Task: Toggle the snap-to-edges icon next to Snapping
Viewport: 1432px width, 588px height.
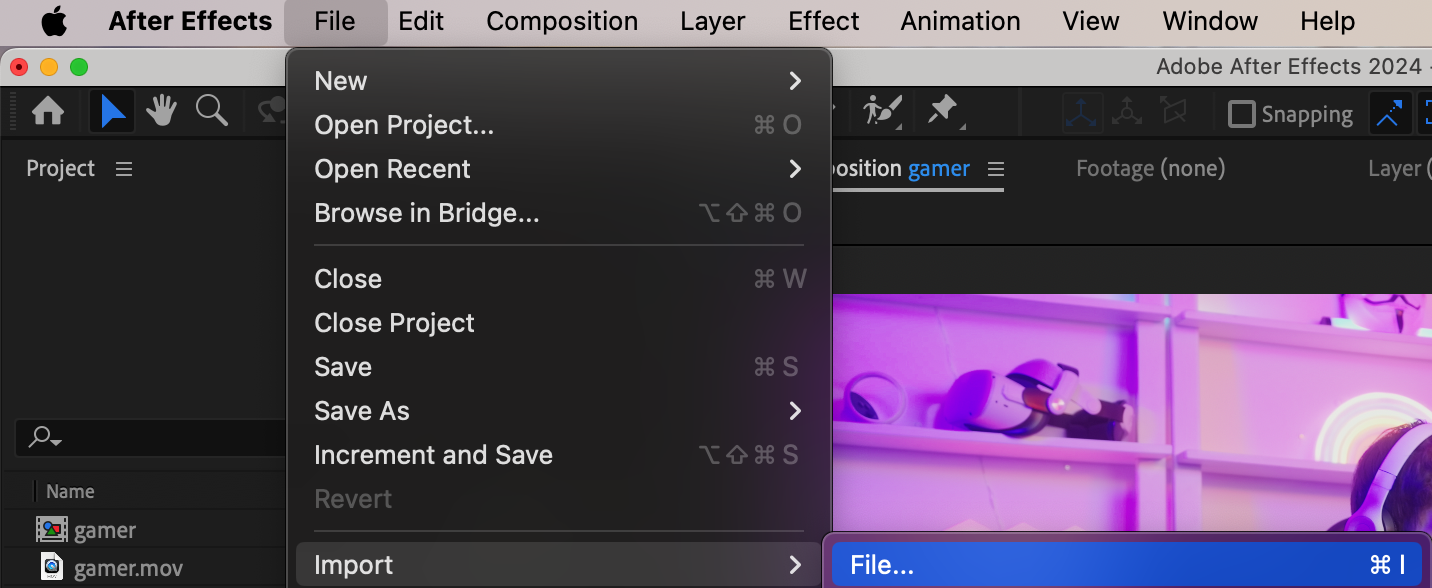Action: (x=1388, y=113)
